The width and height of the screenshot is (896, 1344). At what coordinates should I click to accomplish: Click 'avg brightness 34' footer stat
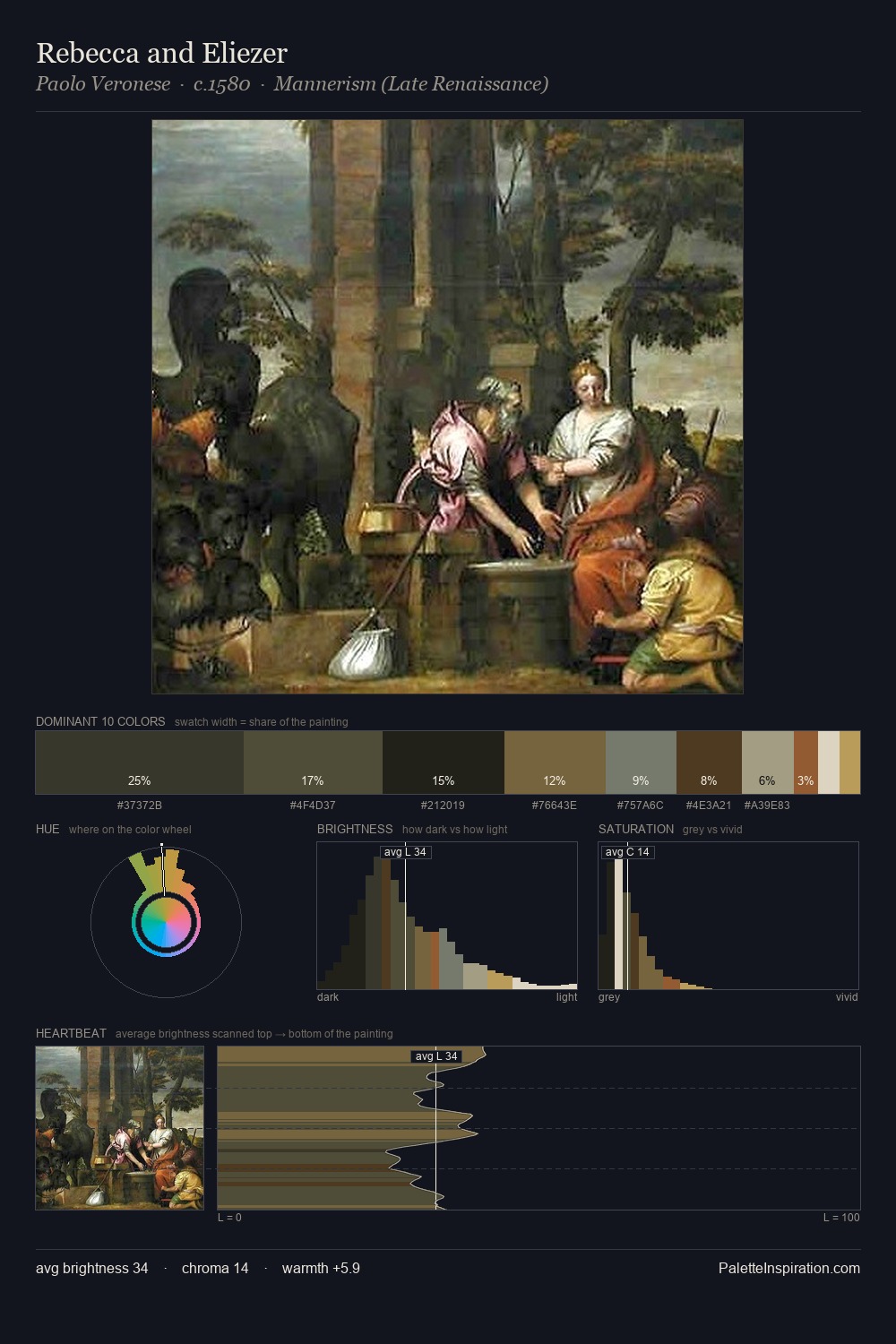pyautogui.click(x=92, y=1268)
